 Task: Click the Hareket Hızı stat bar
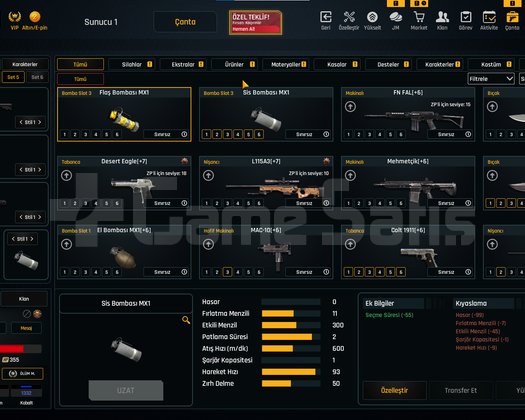click(x=291, y=372)
